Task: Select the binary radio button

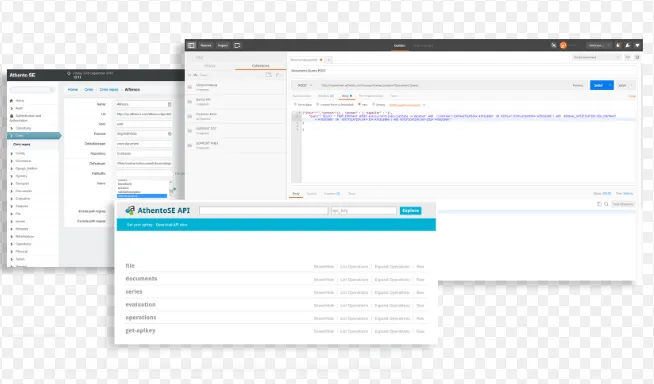Action: click(374, 105)
